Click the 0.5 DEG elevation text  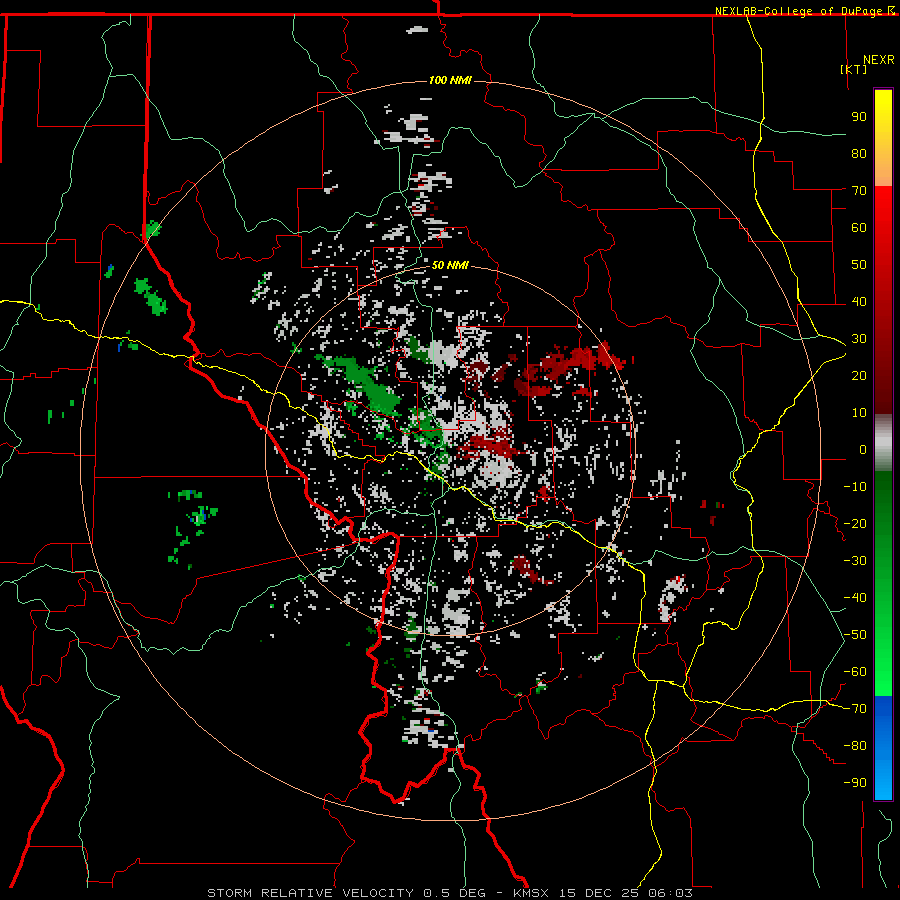click(x=455, y=893)
